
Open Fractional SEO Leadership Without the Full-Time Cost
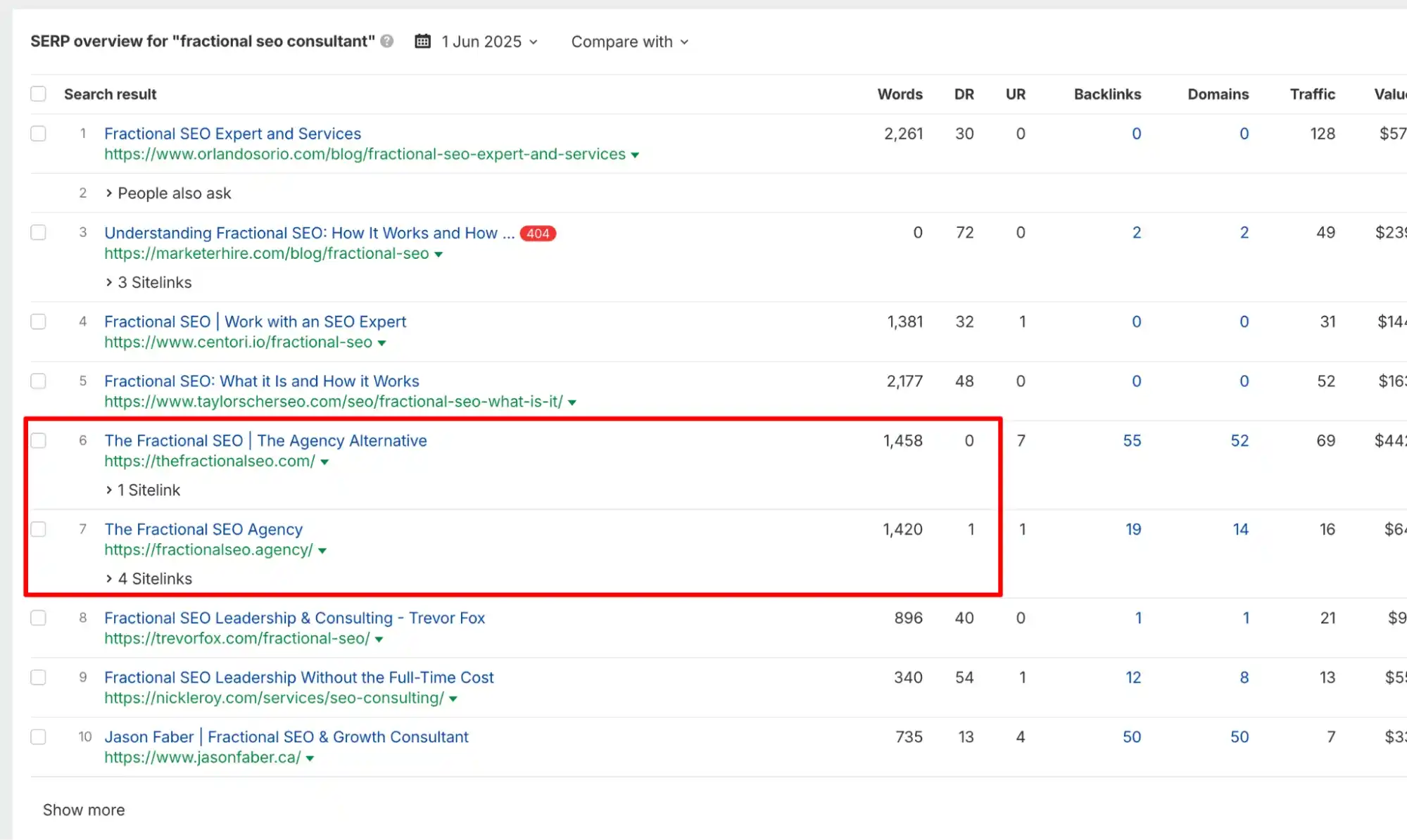(299, 677)
